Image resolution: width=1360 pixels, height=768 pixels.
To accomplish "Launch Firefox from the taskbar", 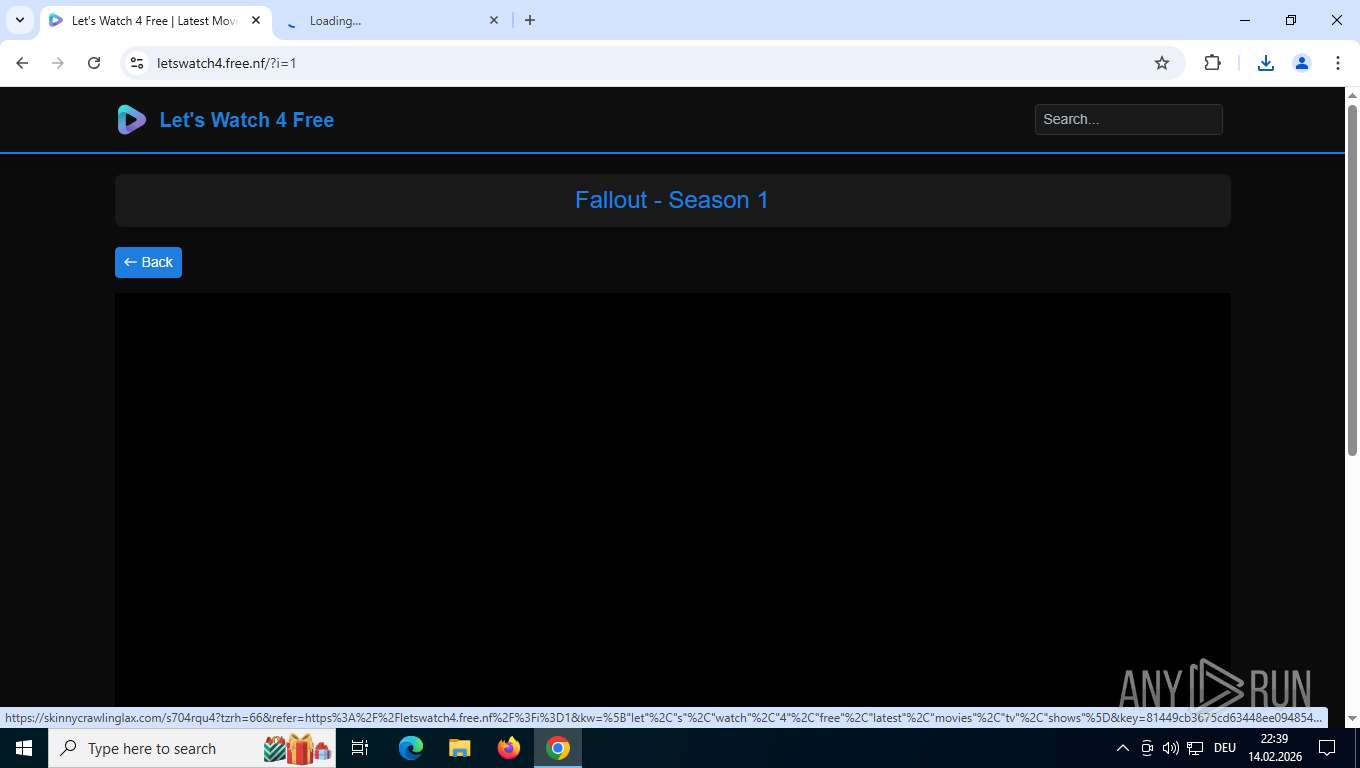I will 509,748.
